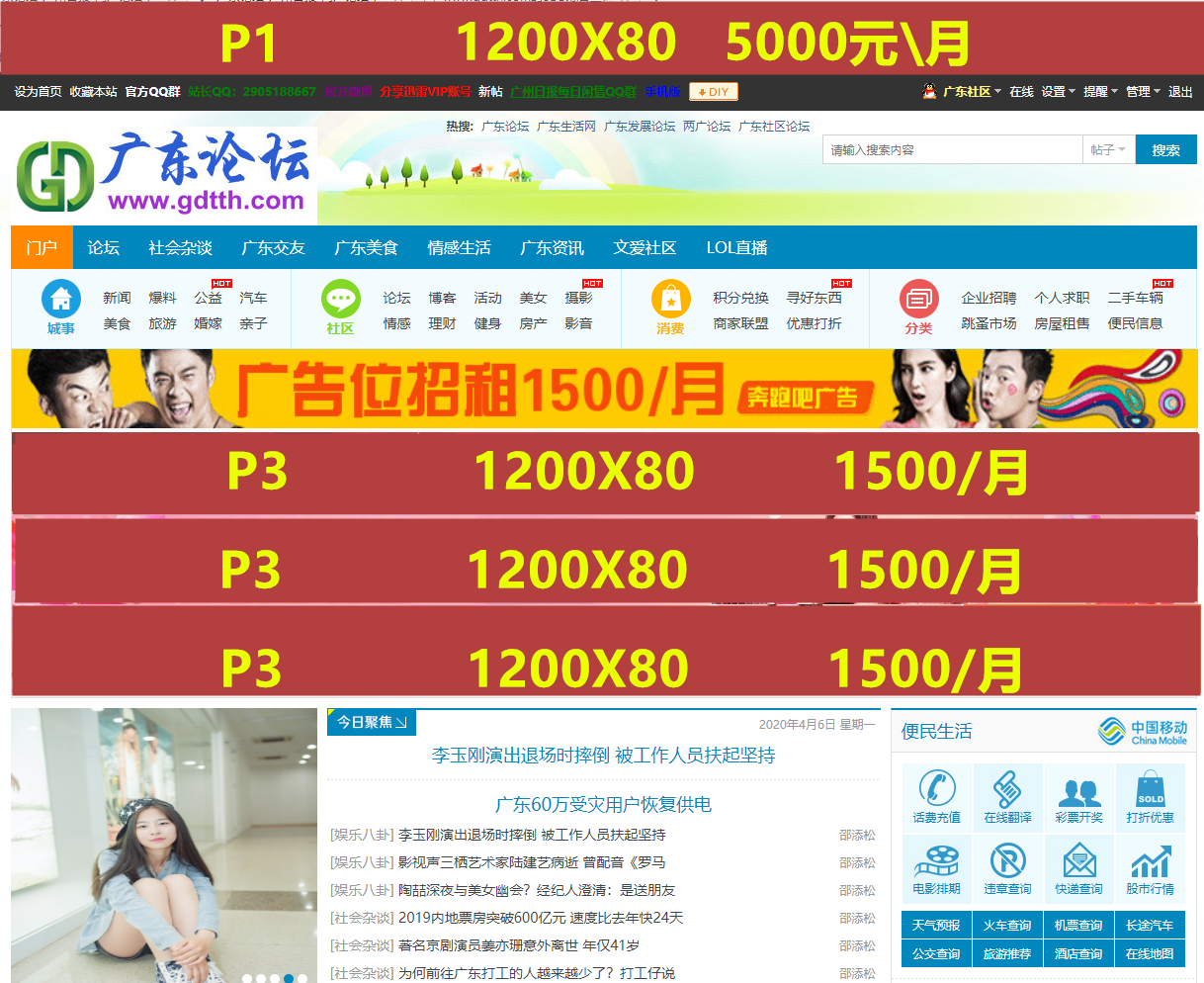Focus the search input field
This screenshot has width=1204, height=983.
pyautogui.click(x=953, y=149)
